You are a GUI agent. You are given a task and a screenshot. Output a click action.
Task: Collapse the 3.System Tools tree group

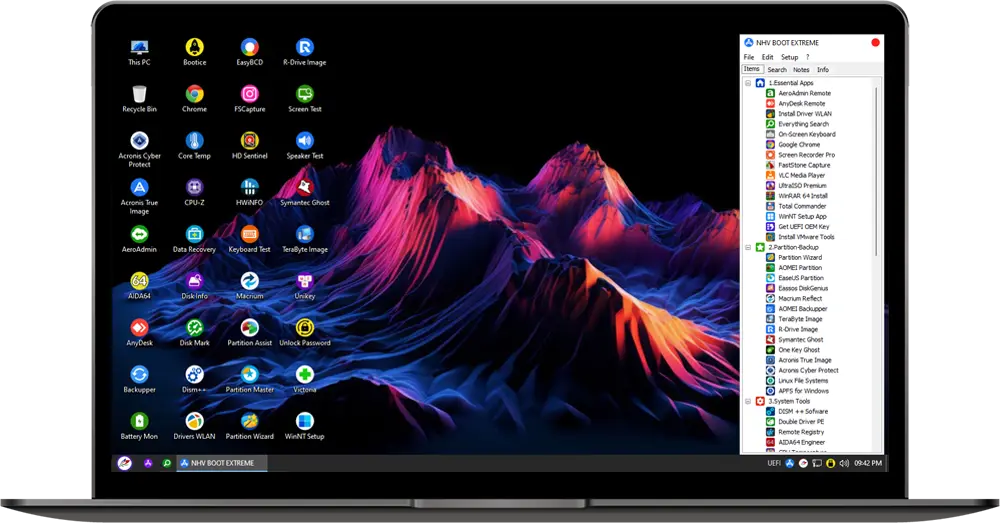click(x=748, y=401)
